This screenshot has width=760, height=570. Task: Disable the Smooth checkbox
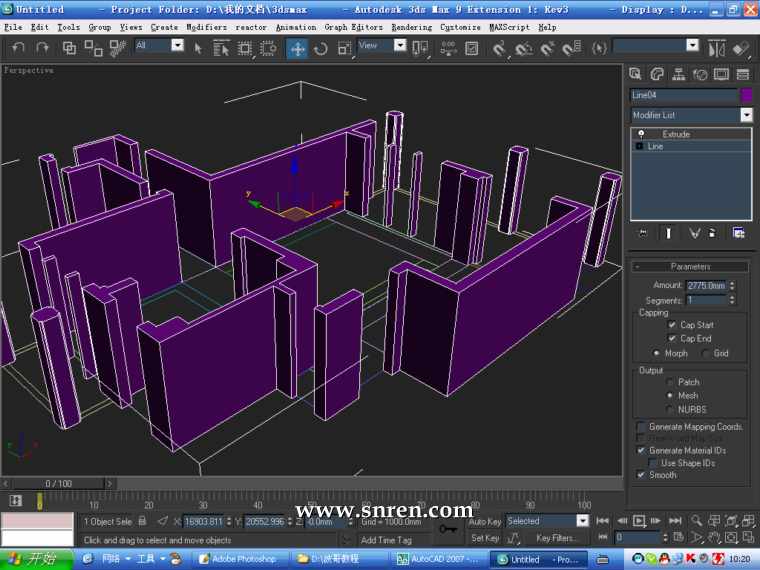pos(641,475)
